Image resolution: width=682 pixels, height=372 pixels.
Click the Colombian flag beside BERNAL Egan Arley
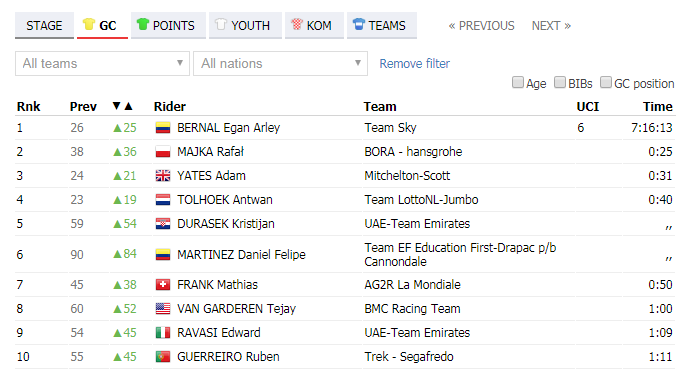click(163, 128)
